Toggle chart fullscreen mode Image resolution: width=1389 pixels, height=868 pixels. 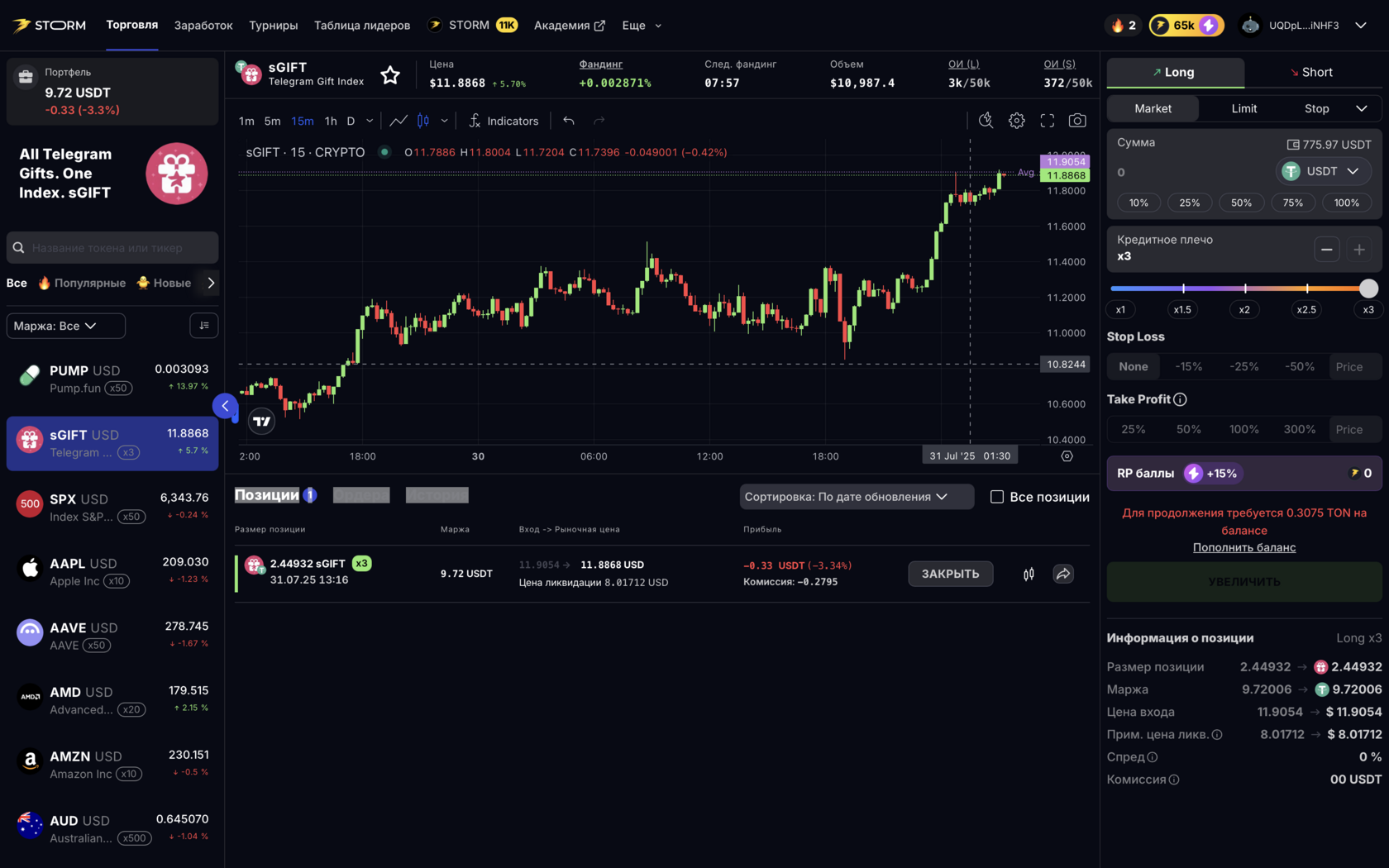pyautogui.click(x=1048, y=121)
